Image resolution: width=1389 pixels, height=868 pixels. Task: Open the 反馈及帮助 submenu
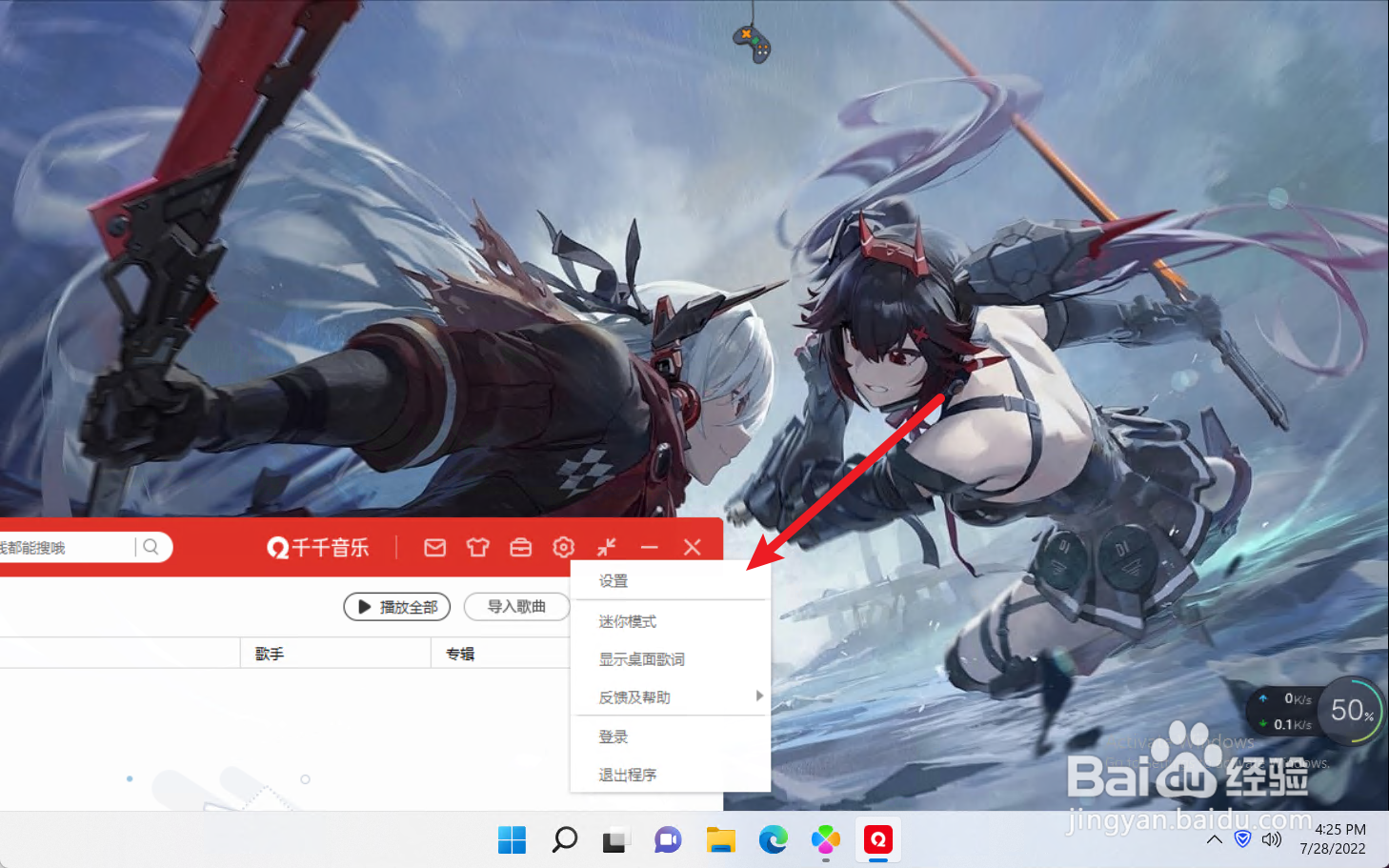(671, 697)
